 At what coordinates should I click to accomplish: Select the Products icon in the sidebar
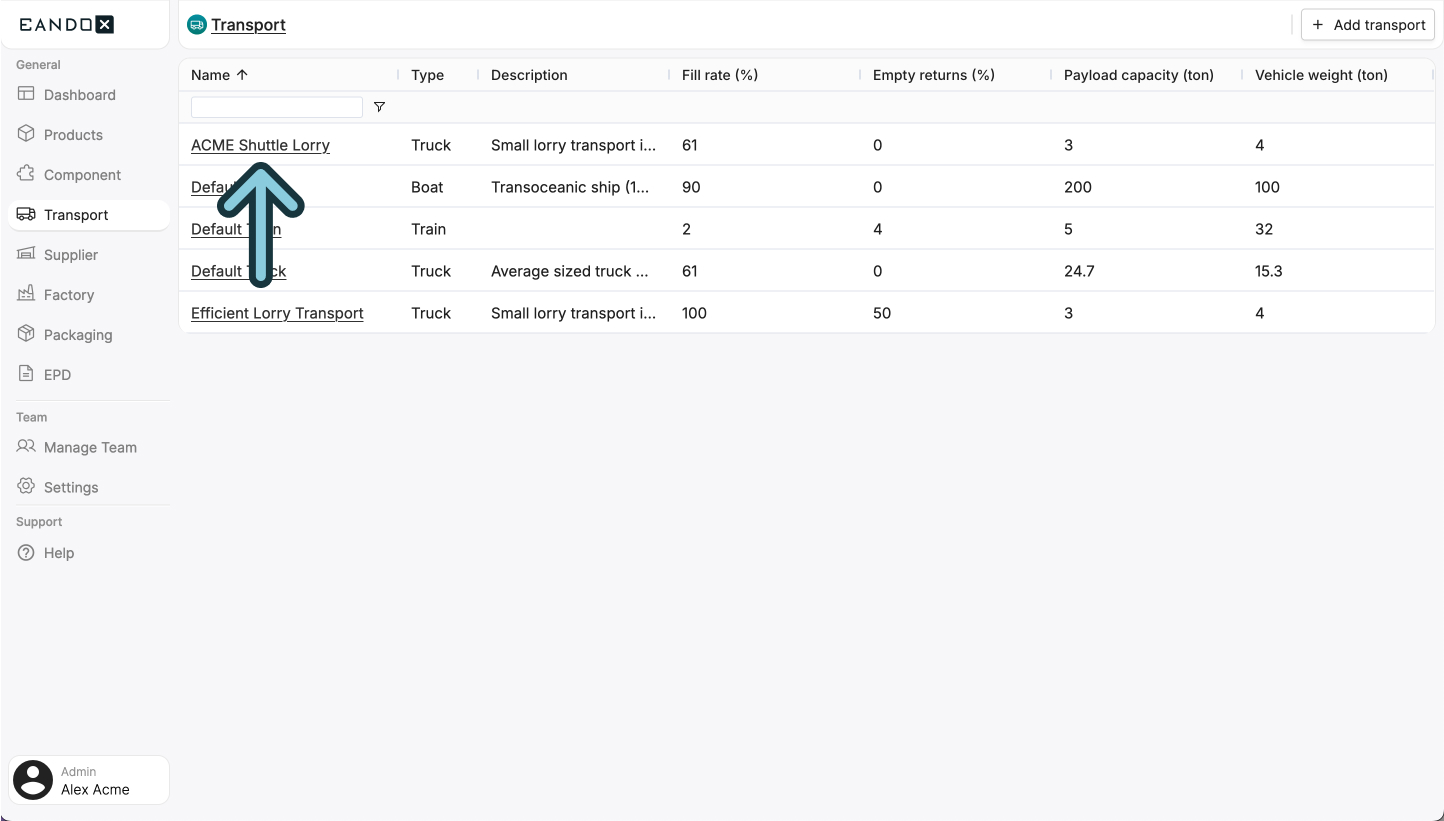[x=25, y=134]
